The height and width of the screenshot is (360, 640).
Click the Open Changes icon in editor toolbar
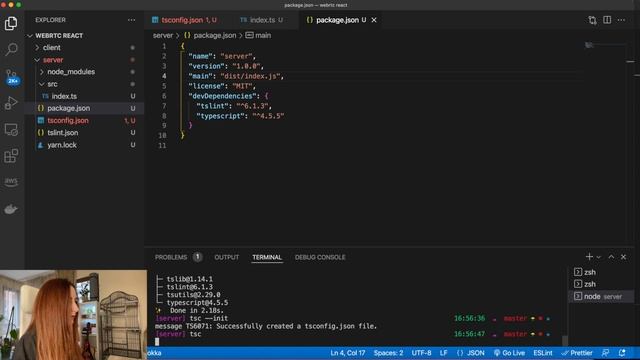(592, 20)
